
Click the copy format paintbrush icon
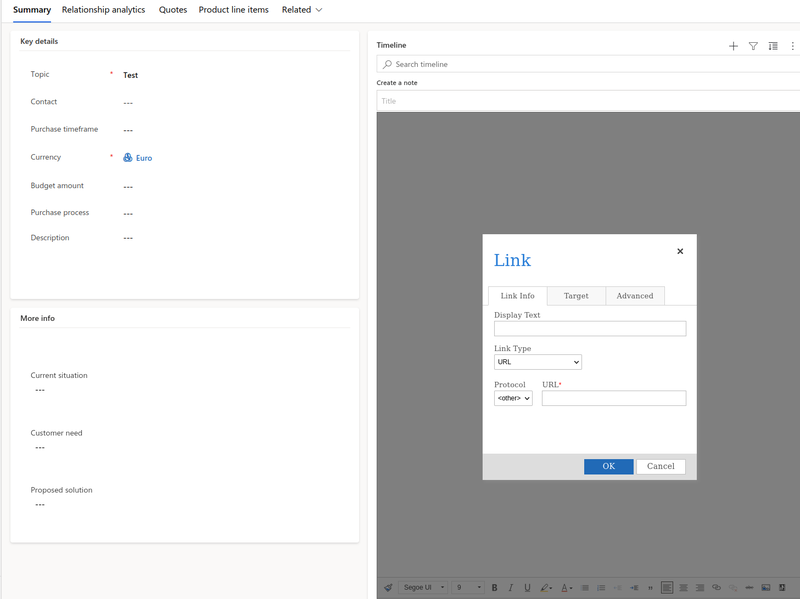coord(388,588)
